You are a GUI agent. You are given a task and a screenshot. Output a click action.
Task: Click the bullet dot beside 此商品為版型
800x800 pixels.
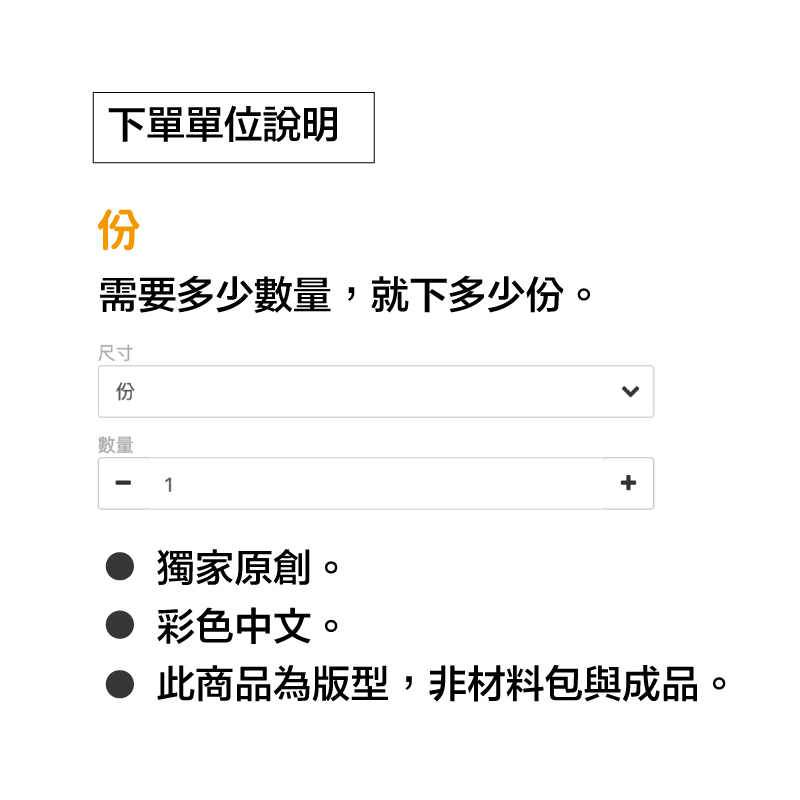(x=120, y=685)
